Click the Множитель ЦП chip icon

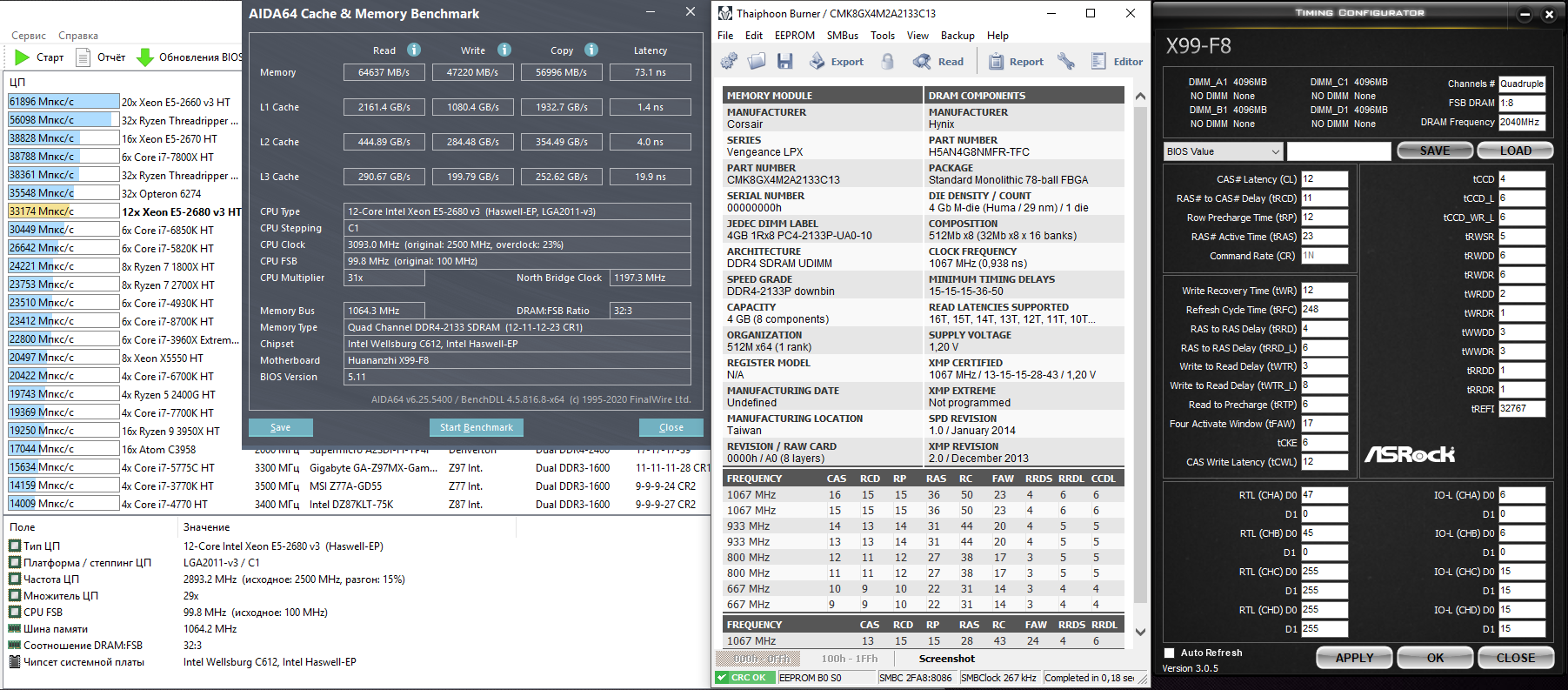pos(15,596)
